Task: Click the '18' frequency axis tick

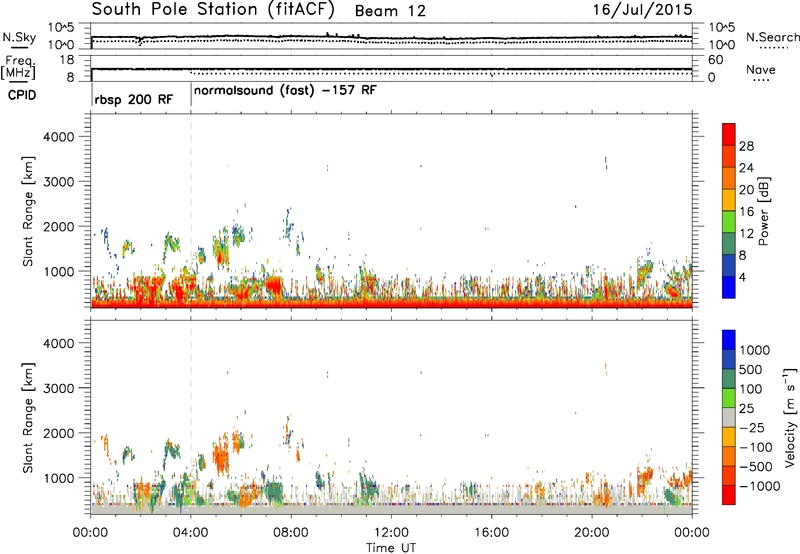Action: coord(67,60)
